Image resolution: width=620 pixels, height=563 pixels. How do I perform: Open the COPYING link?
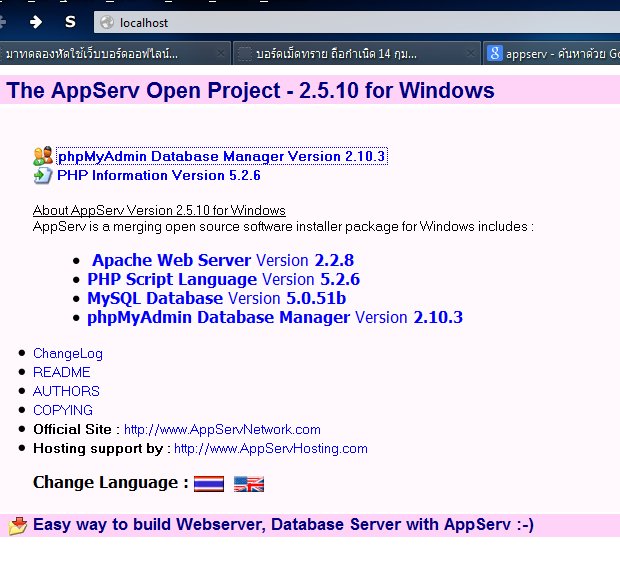tap(63, 410)
